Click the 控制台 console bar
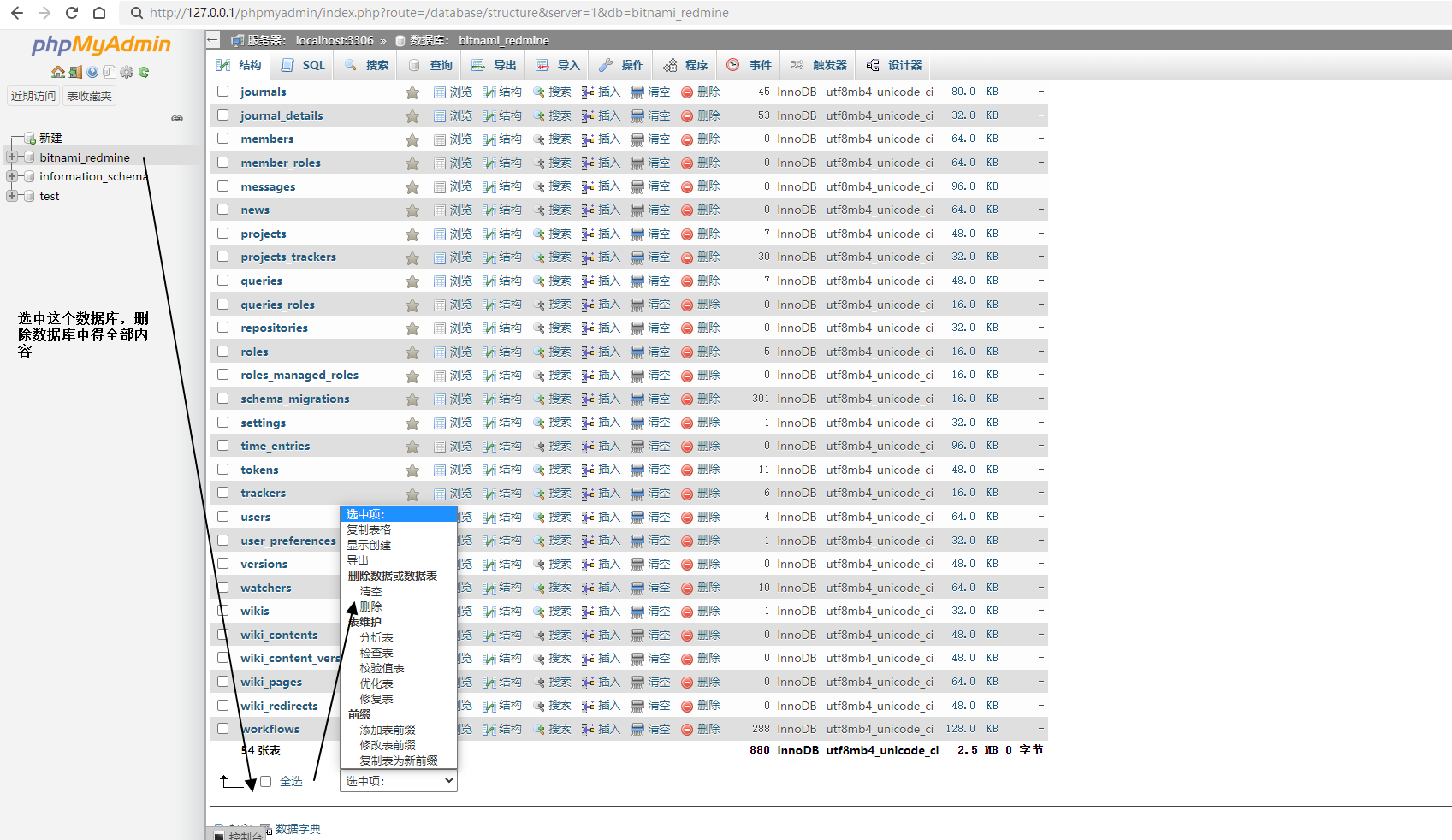This screenshot has height=840, width=1452. tap(238, 835)
